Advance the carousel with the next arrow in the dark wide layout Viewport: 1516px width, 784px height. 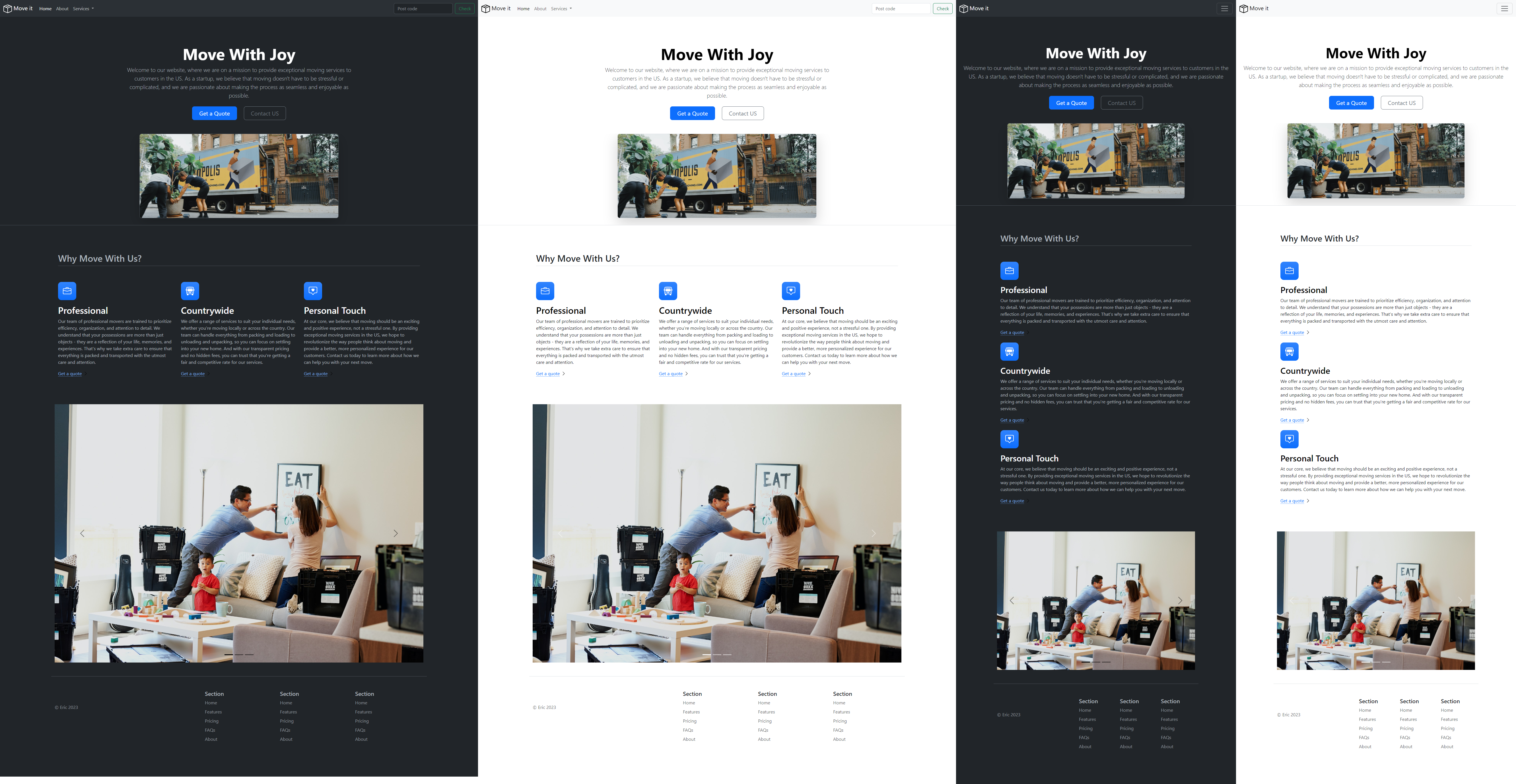396,533
